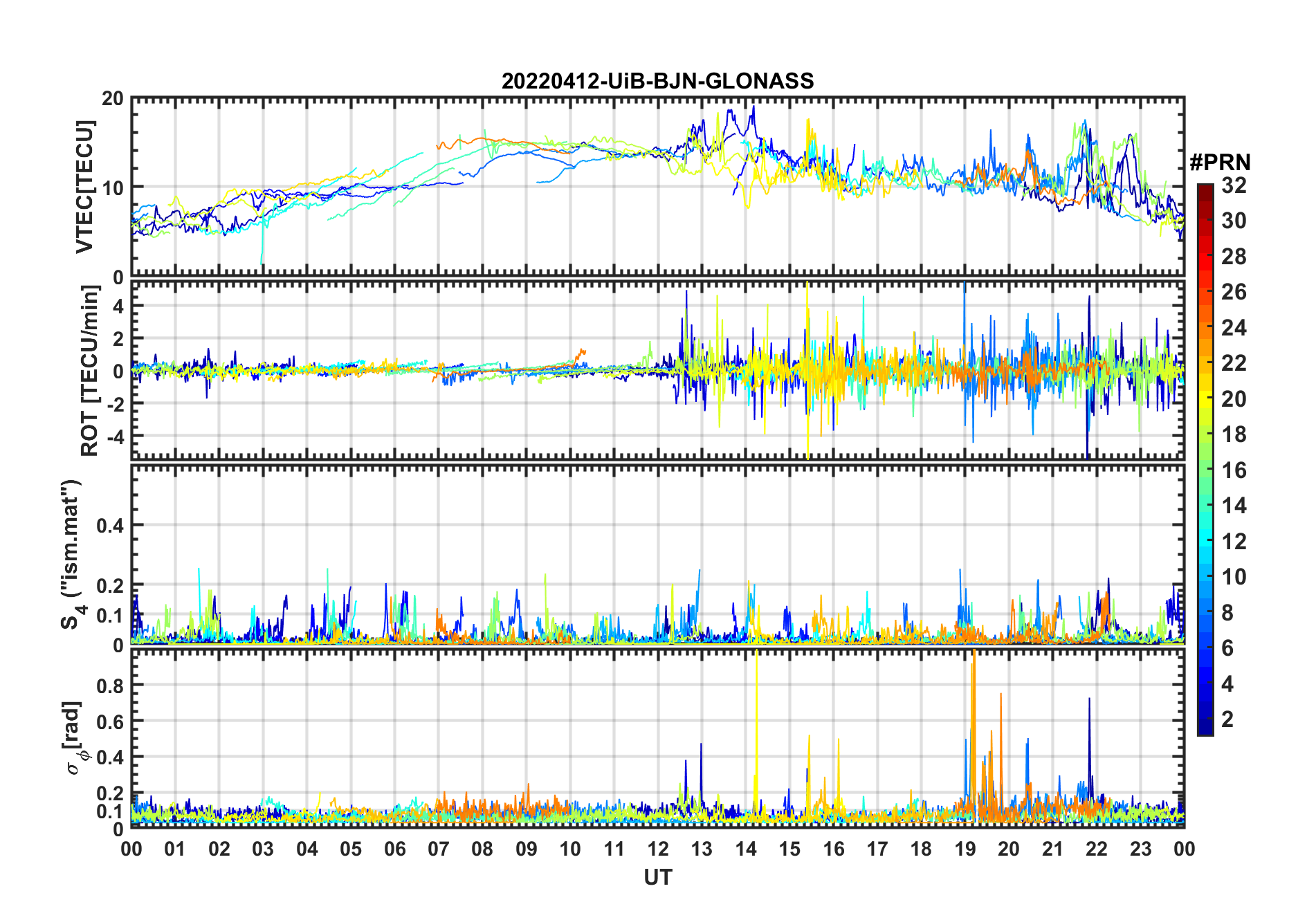Click the UT hour tick label 09
Viewport: 1316px width, 920px height.
527,849
